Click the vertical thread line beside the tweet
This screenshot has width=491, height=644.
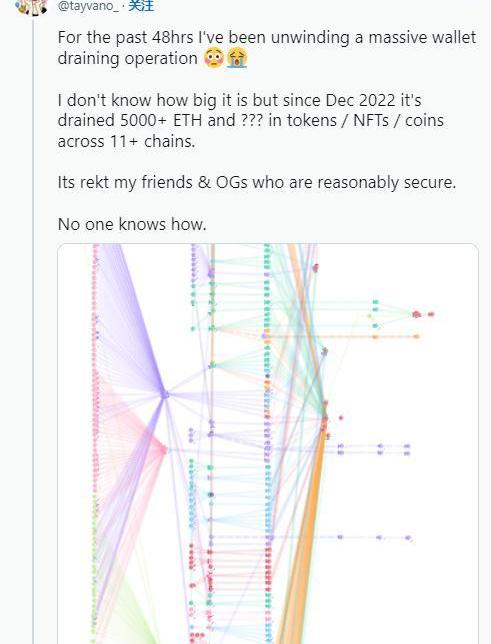34,329
